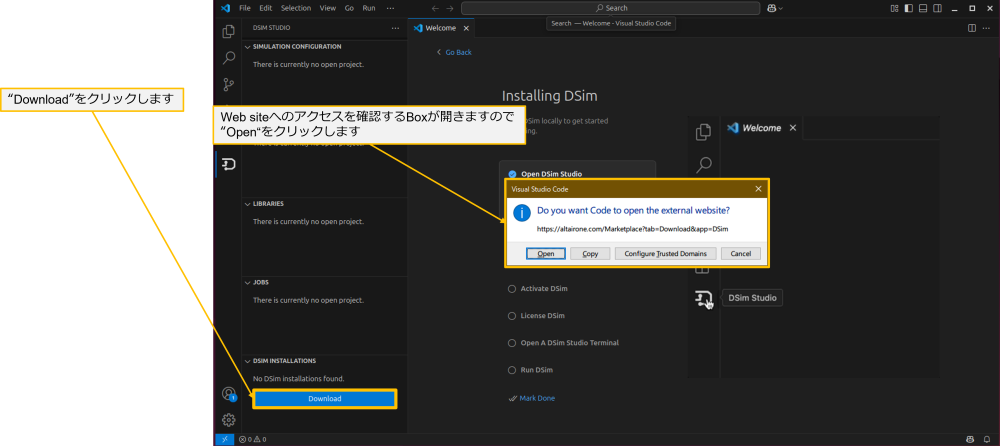The height and width of the screenshot is (446, 1000).
Task: Open the Source Control view
Action: [228, 85]
